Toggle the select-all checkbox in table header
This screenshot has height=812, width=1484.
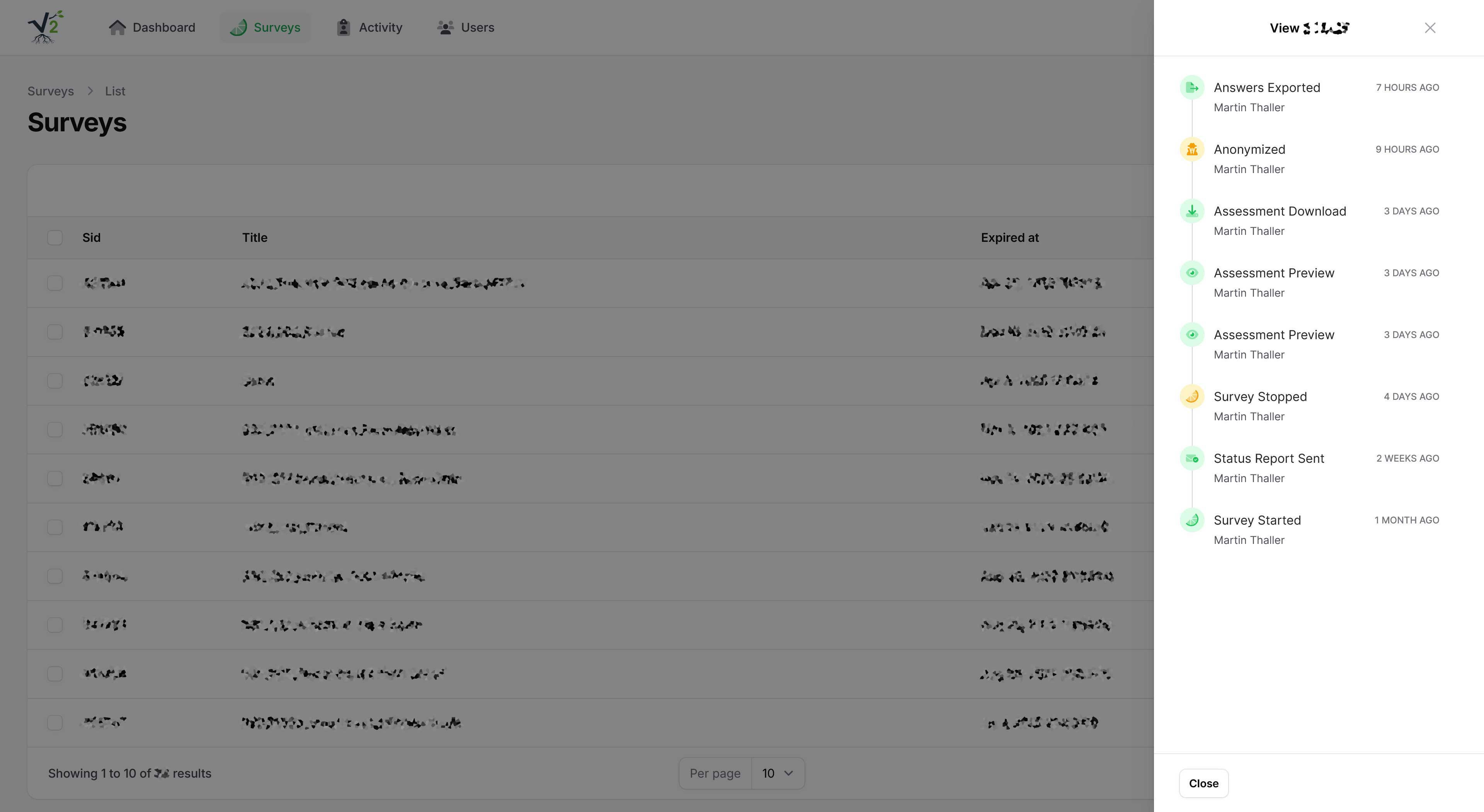tap(55, 238)
